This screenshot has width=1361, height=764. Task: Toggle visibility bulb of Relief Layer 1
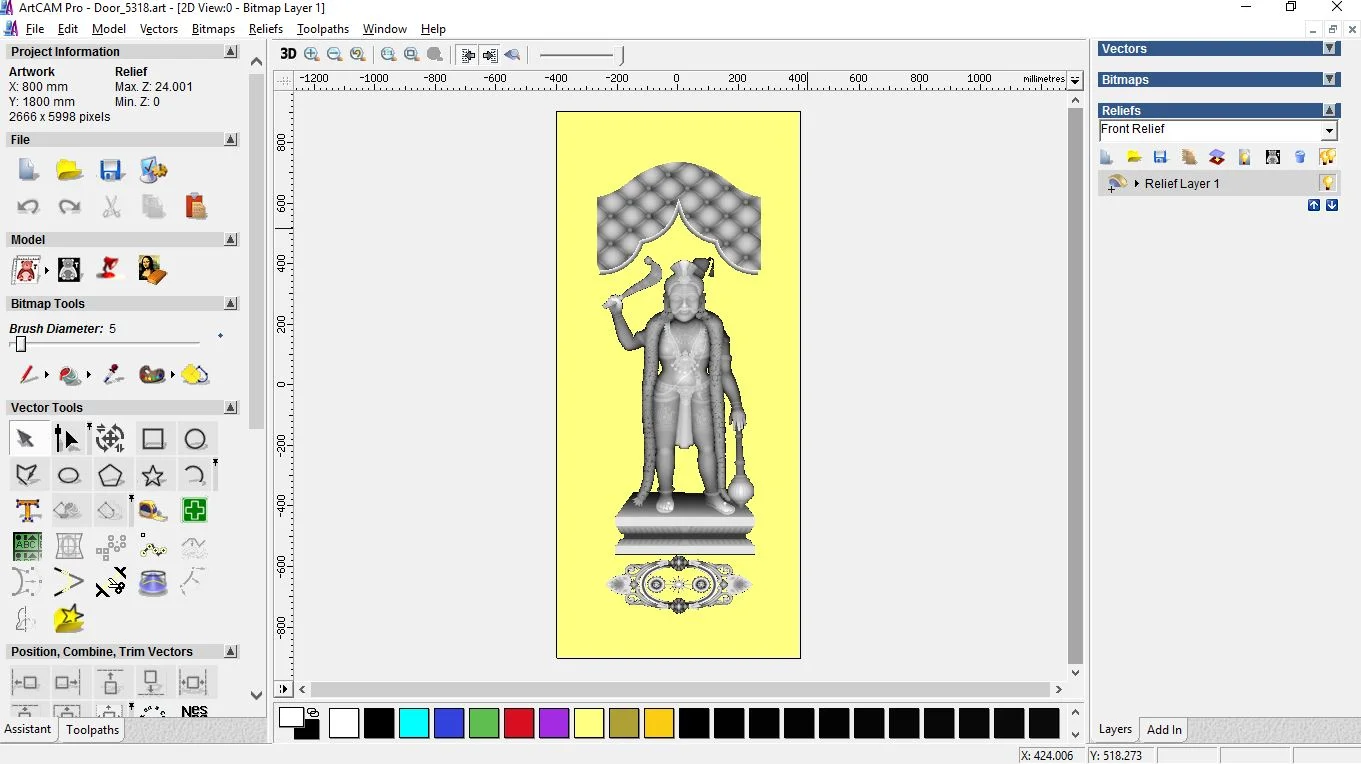[1327, 183]
